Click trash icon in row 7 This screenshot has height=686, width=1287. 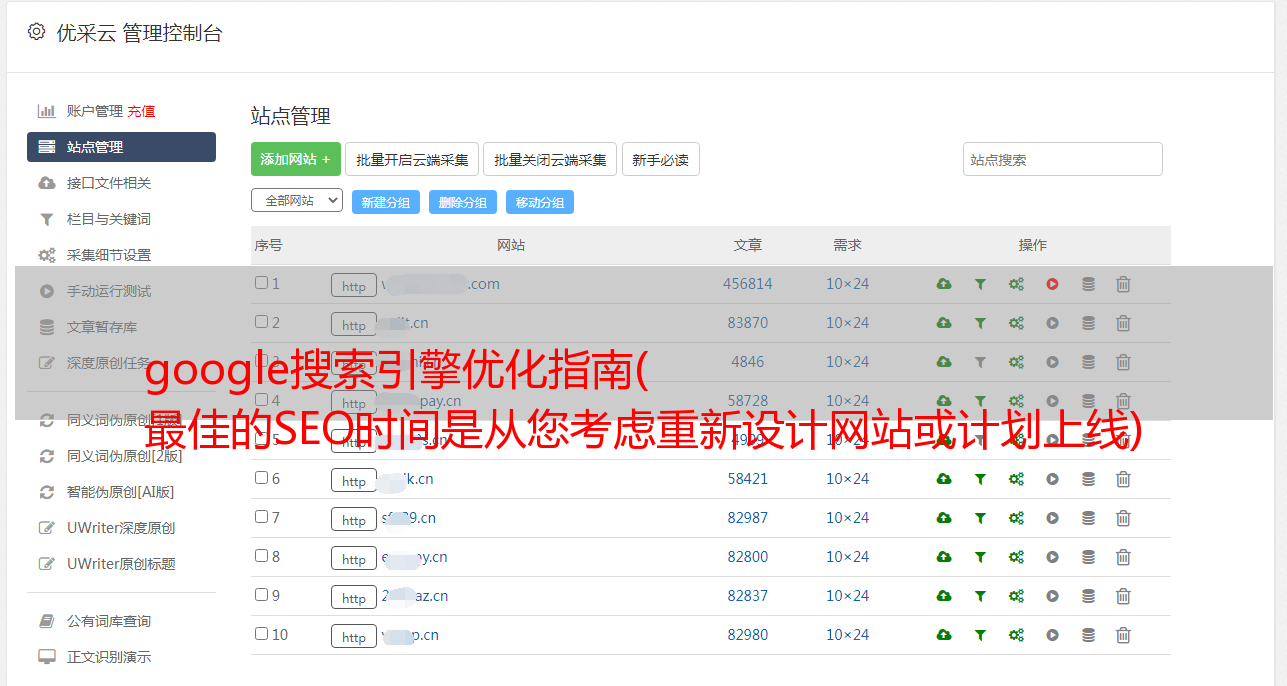point(1123,518)
